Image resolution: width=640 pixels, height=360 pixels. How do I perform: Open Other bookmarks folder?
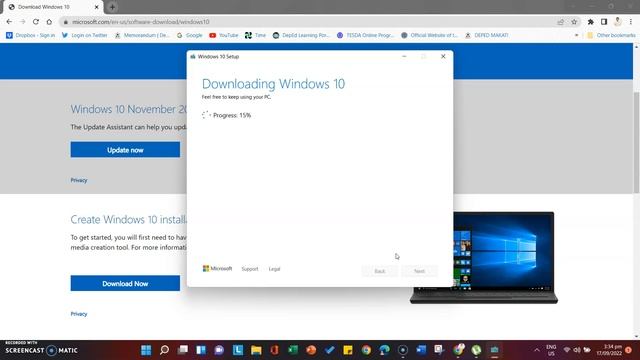point(611,36)
